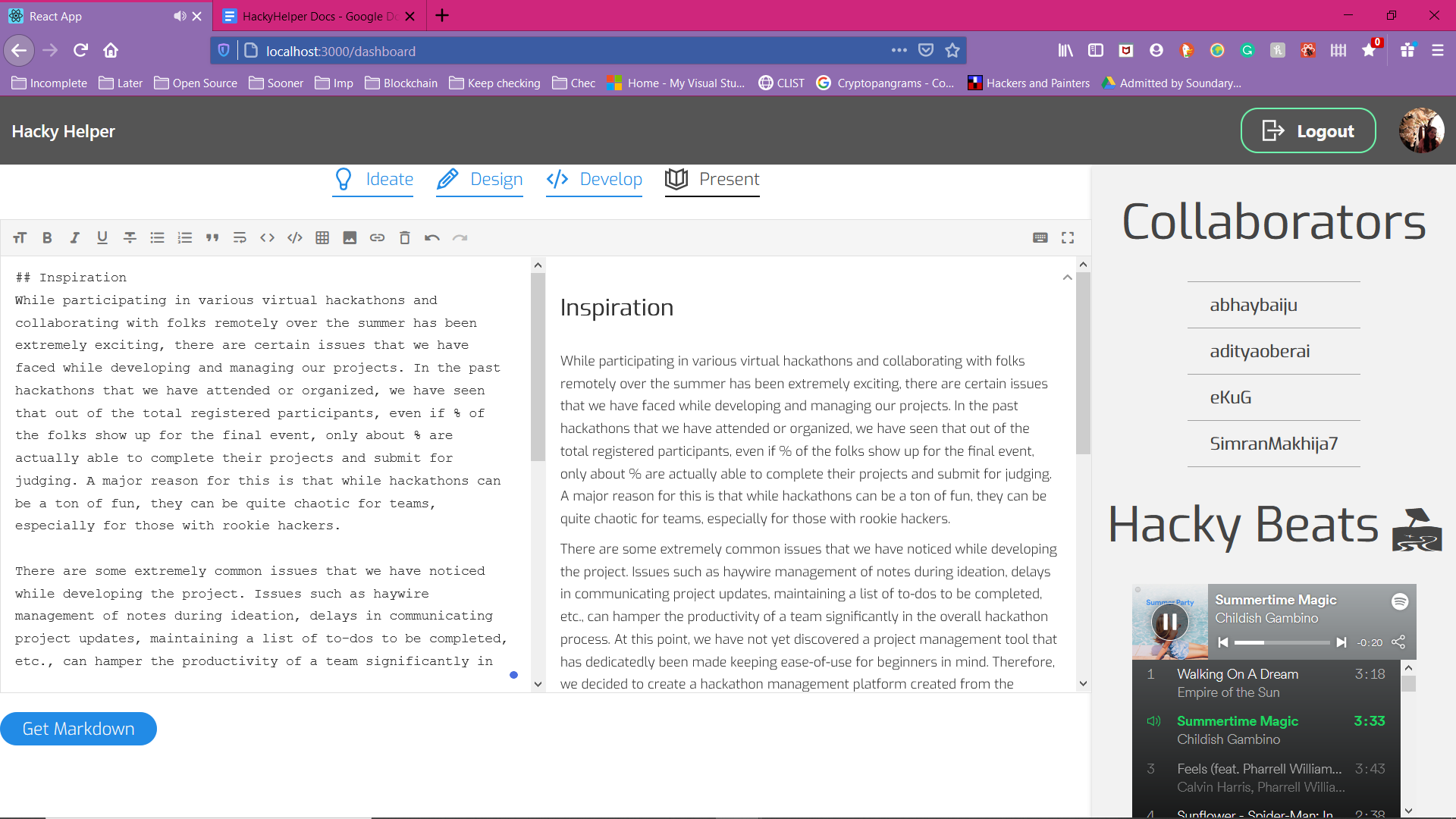Click the ordered list icon
The image size is (1456, 819).
pos(184,238)
